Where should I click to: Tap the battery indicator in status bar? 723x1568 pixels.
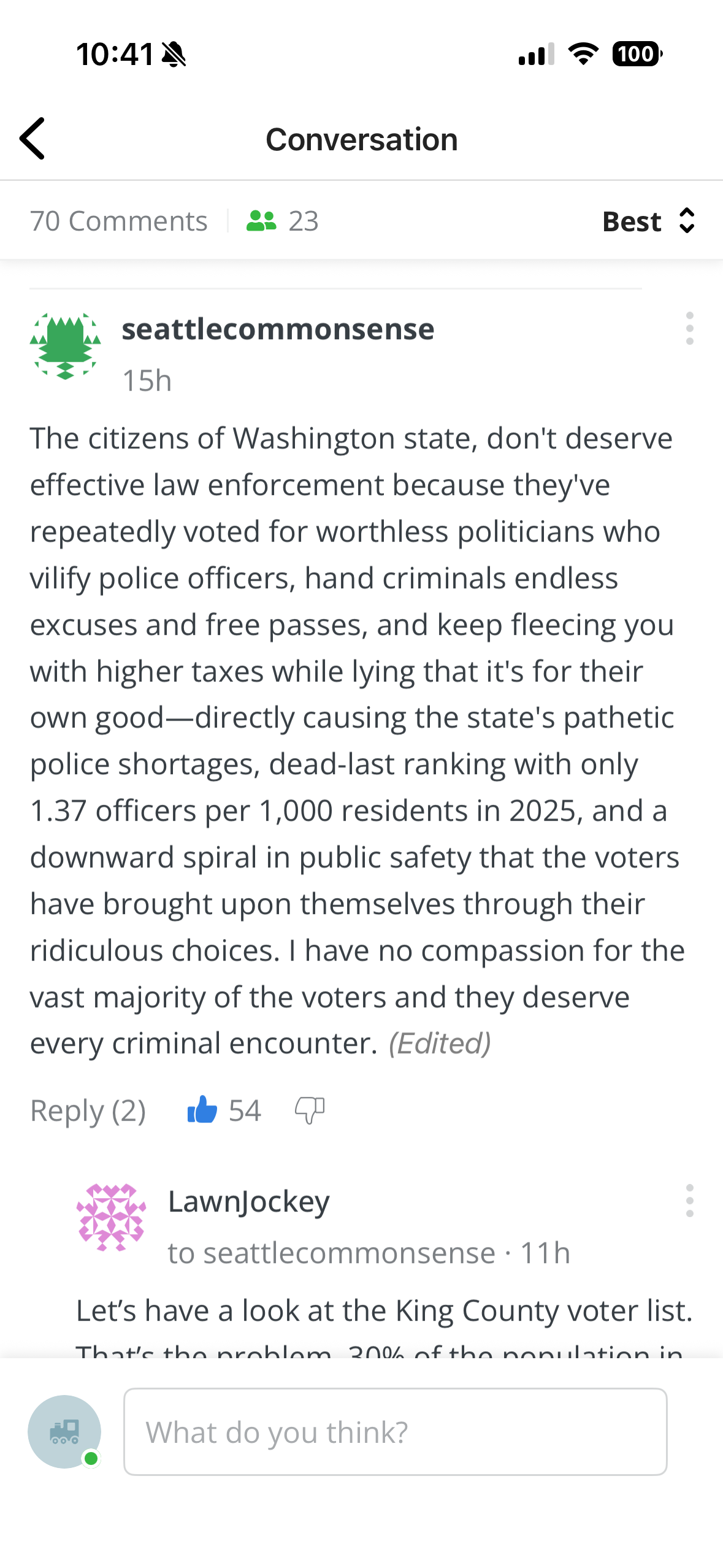[x=637, y=54]
